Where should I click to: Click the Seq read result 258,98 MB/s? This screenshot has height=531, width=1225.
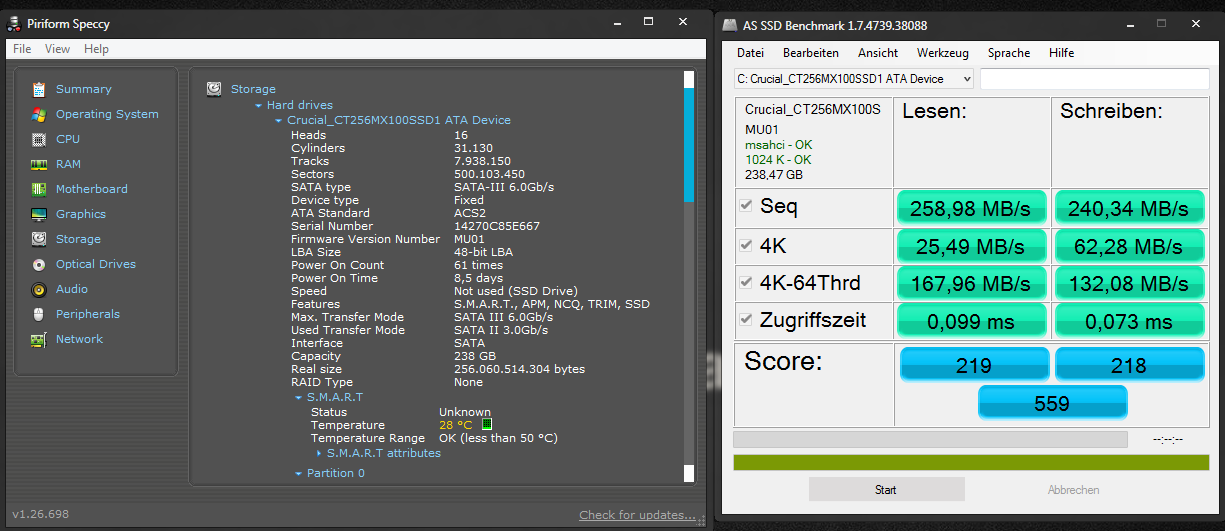[x=972, y=208]
